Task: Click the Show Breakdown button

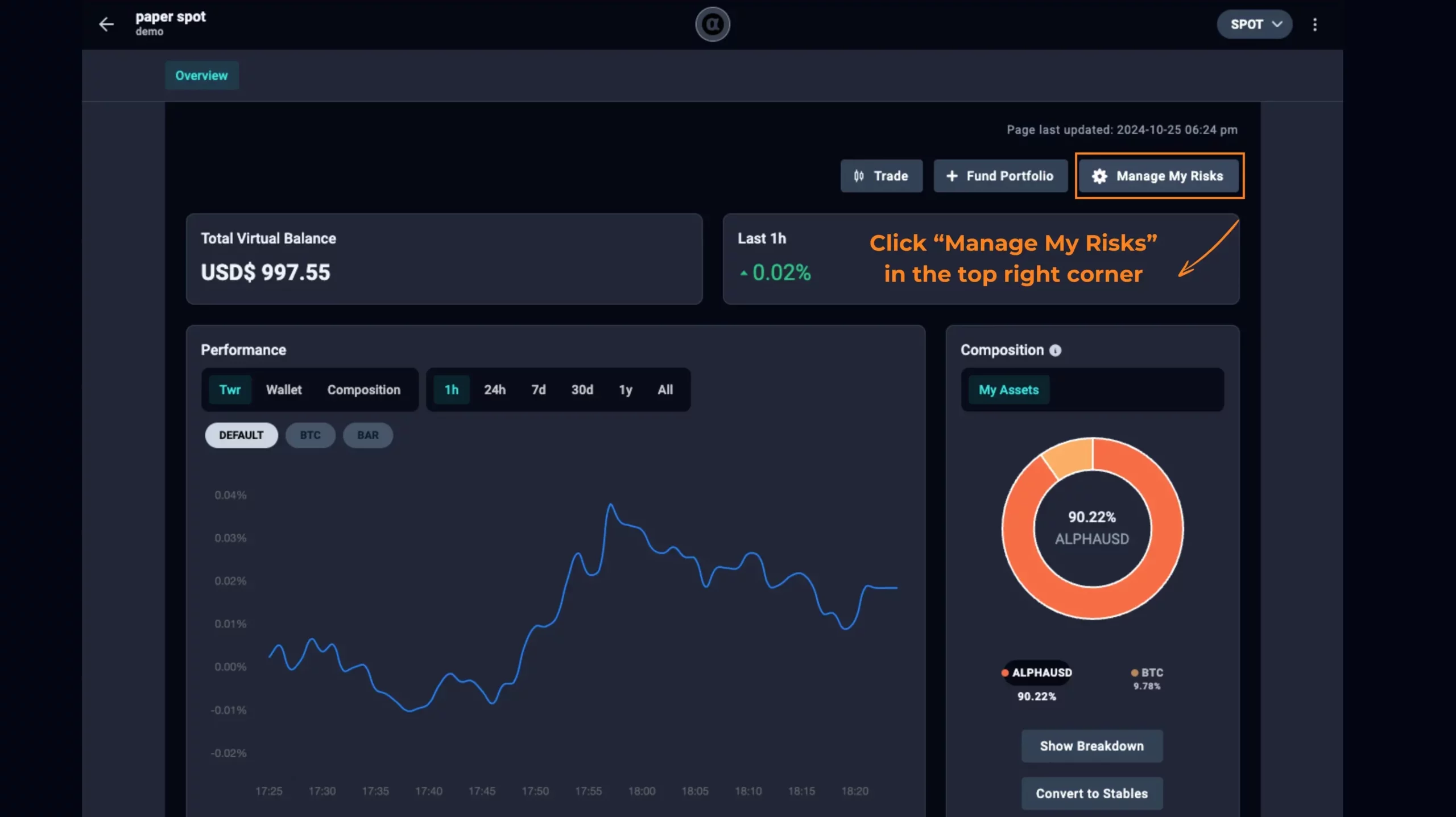Action: coord(1091,746)
